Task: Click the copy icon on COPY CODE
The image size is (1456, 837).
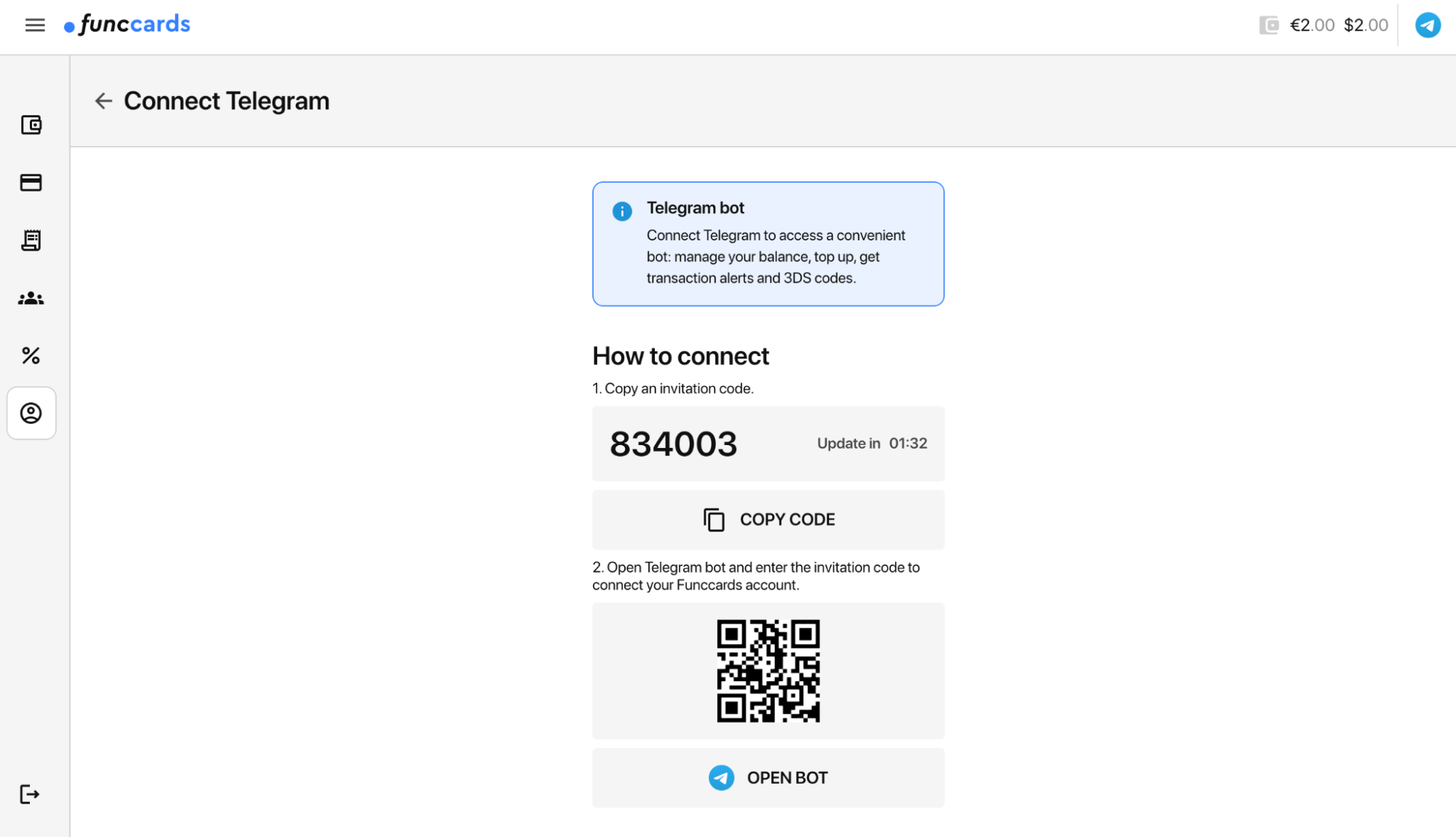Action: (714, 519)
